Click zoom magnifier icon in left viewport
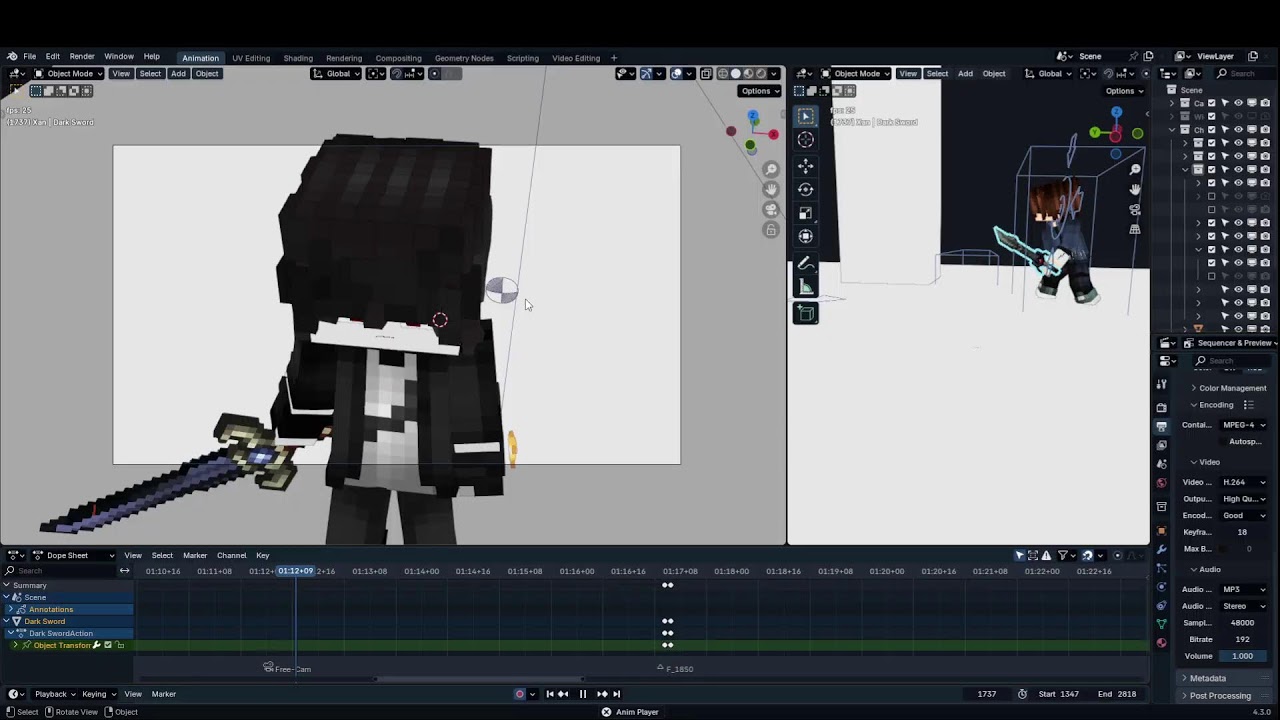The width and height of the screenshot is (1280, 720). click(x=771, y=170)
